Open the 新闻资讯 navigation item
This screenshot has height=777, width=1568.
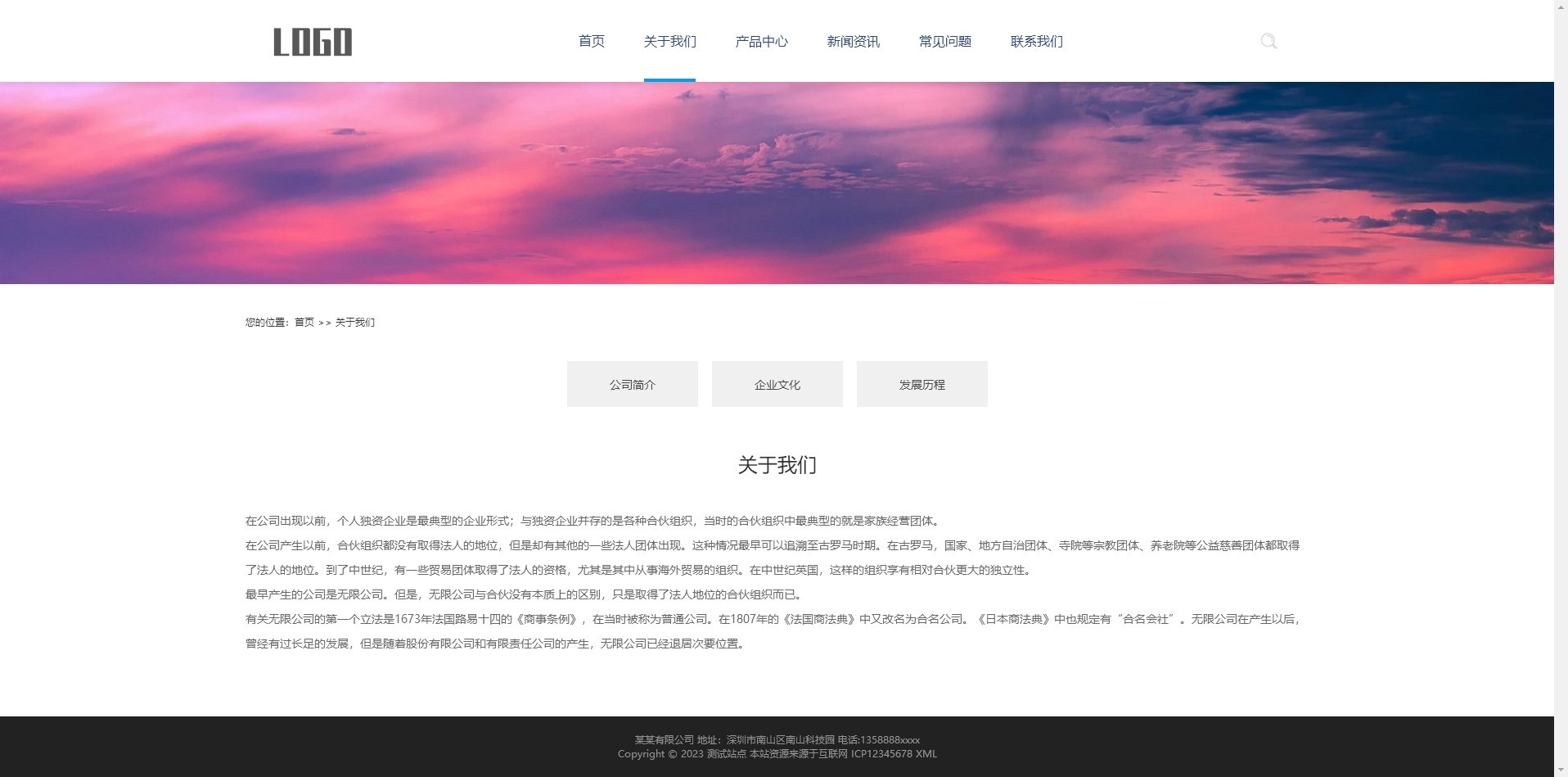(853, 42)
